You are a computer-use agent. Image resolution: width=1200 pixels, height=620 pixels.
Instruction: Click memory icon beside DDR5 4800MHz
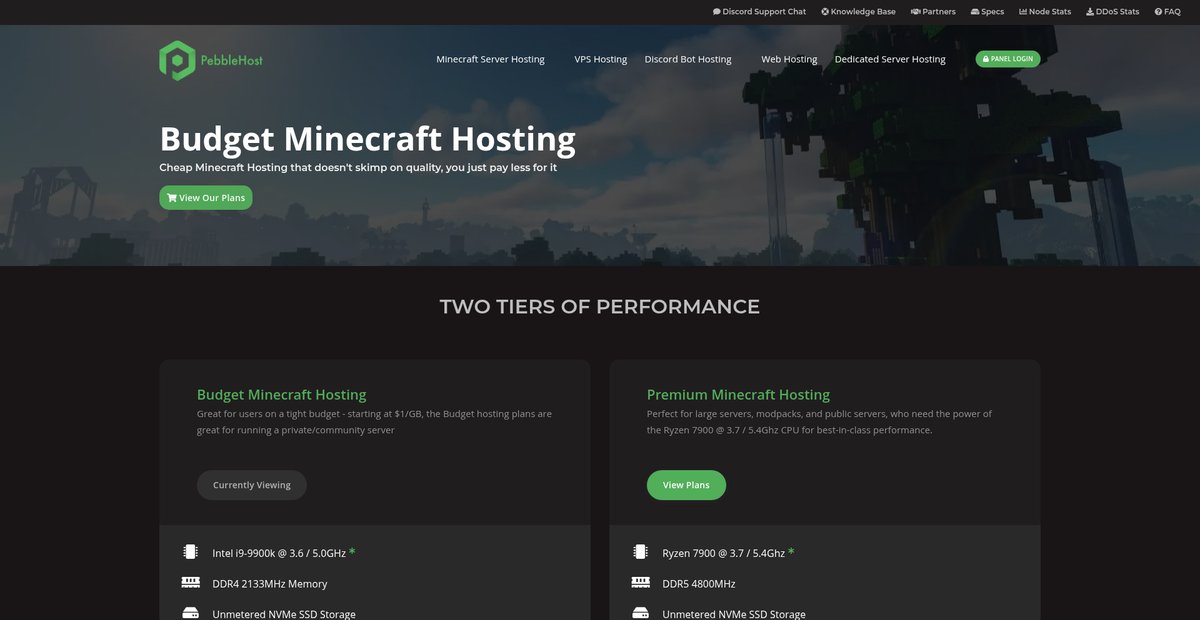(x=640, y=582)
